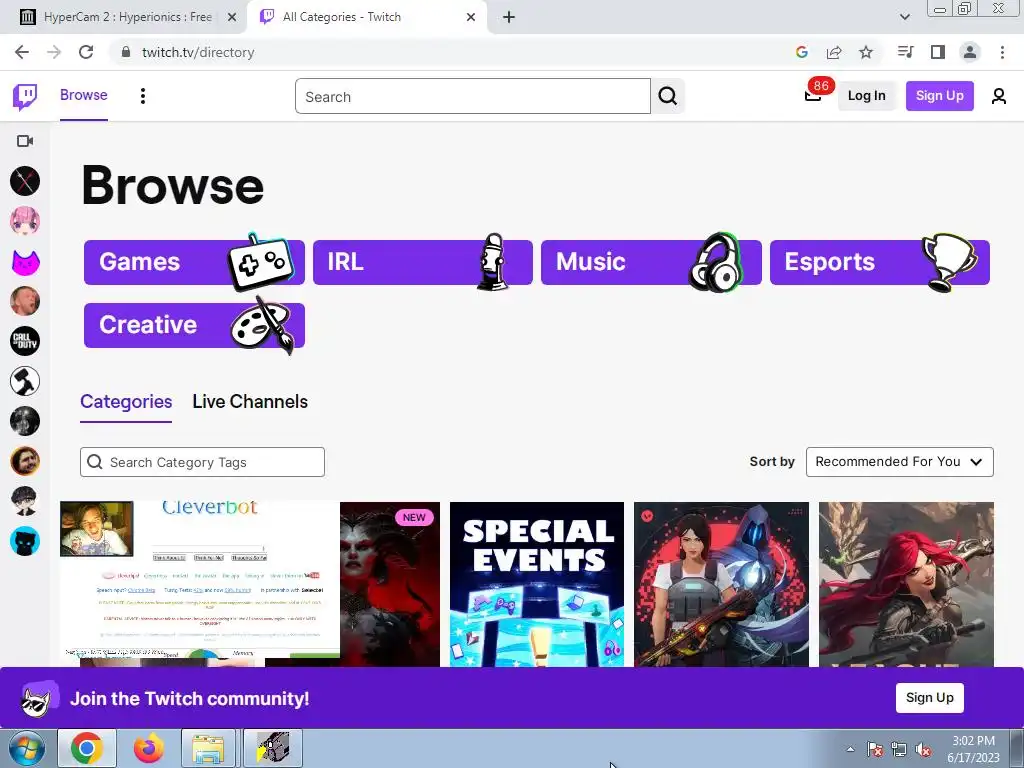Bookmark this page with the star icon
The image size is (1024, 768).
[x=866, y=52]
